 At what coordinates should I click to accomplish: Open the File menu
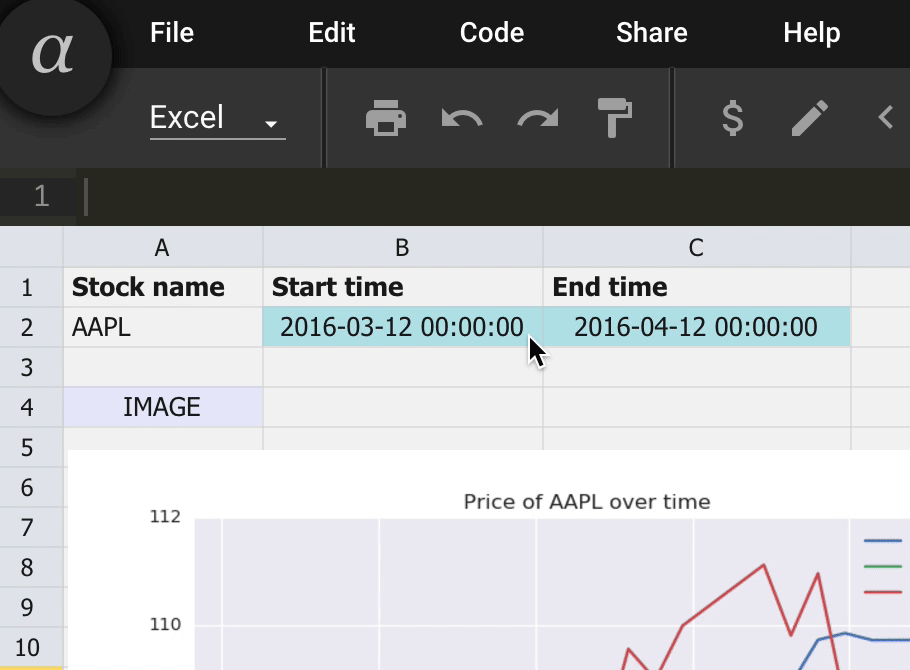point(172,33)
